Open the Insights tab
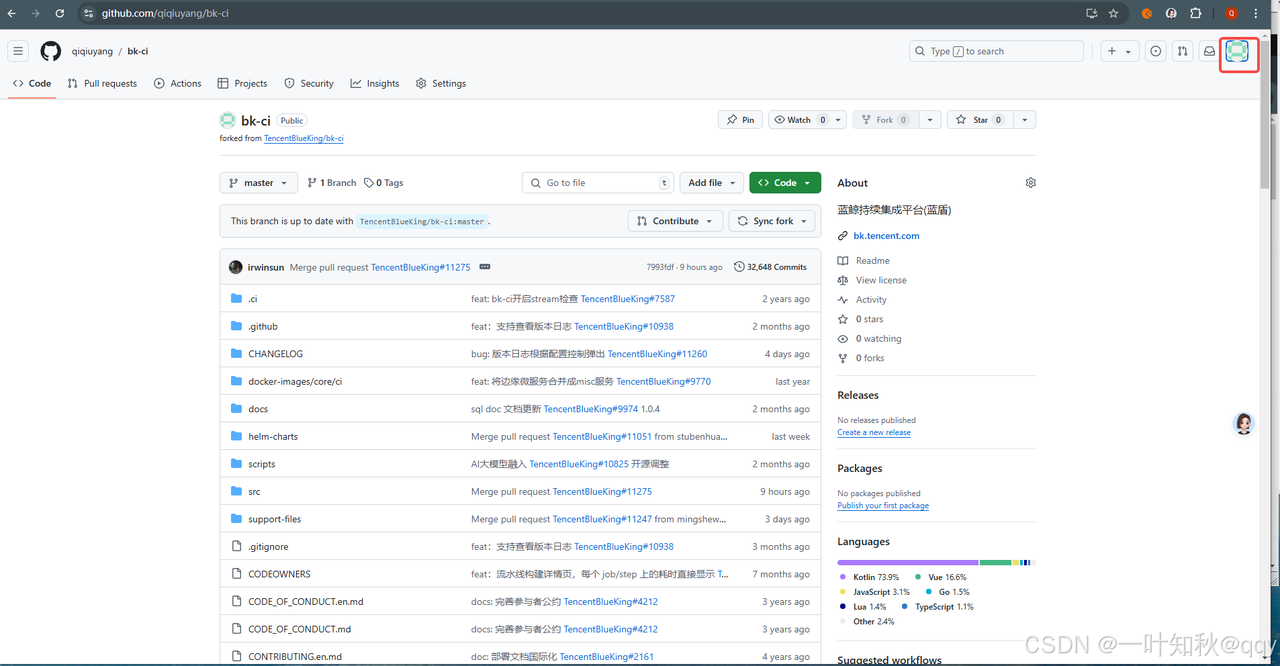1280x666 pixels. coord(375,84)
